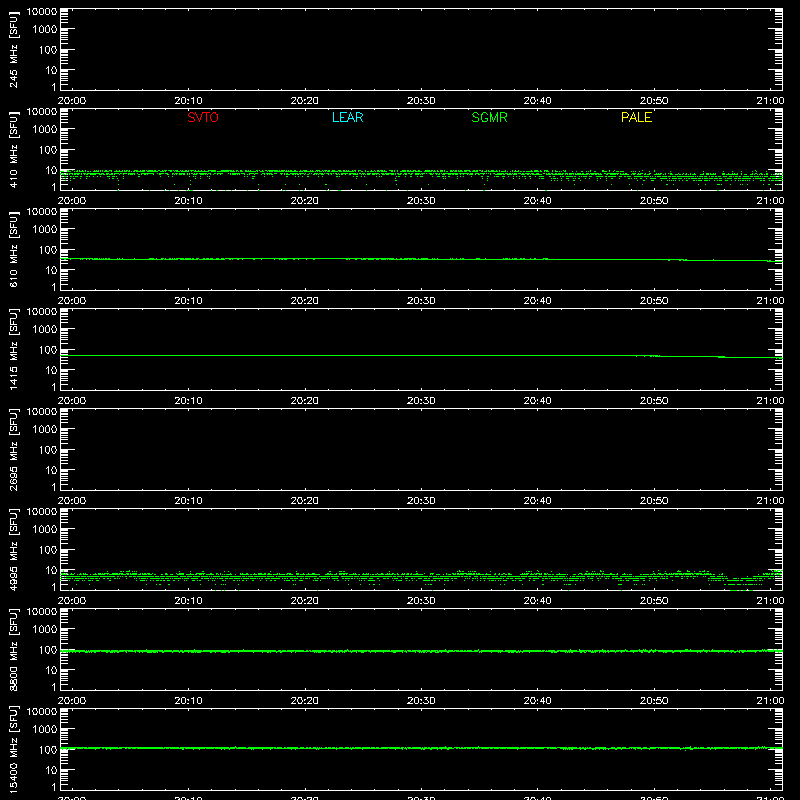Click the 100 y-axis value on 610 MHz panel
The width and height of the screenshot is (800, 800).
pyautogui.click(x=48, y=250)
